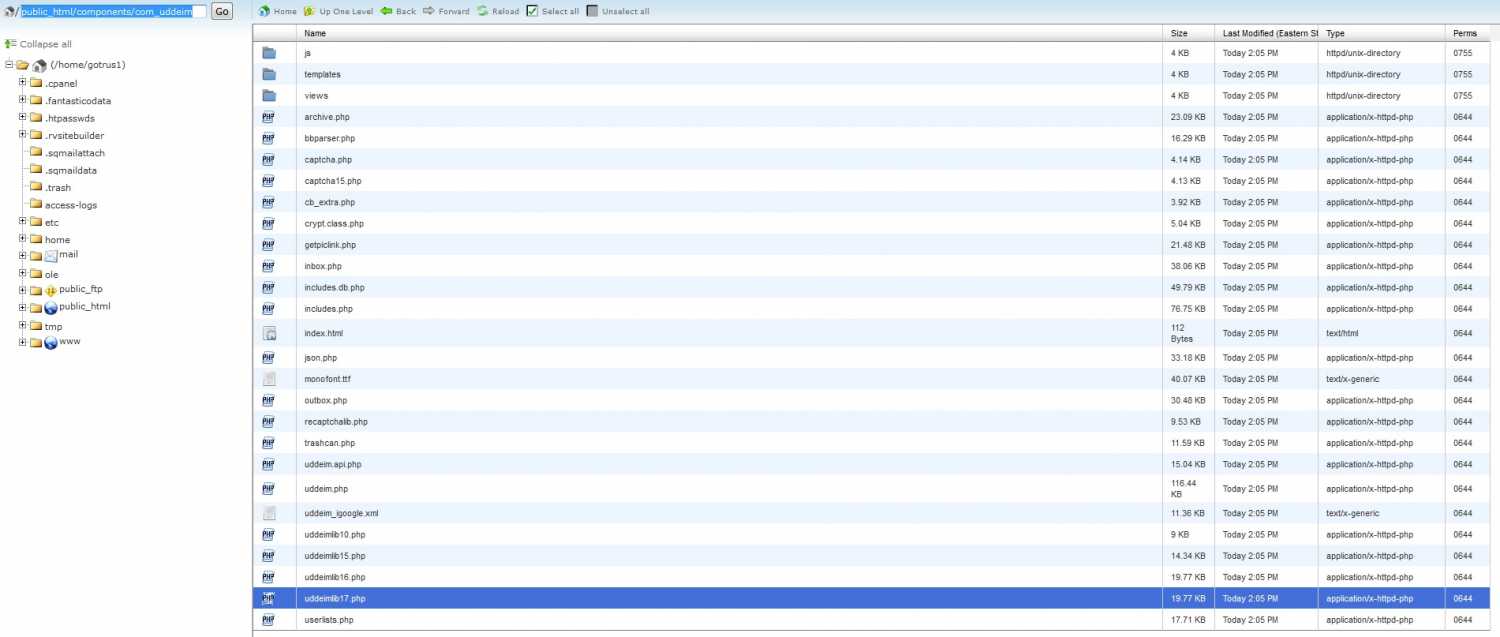Click Collapse all link
Screen dimensions: 1500x637
tap(45, 44)
